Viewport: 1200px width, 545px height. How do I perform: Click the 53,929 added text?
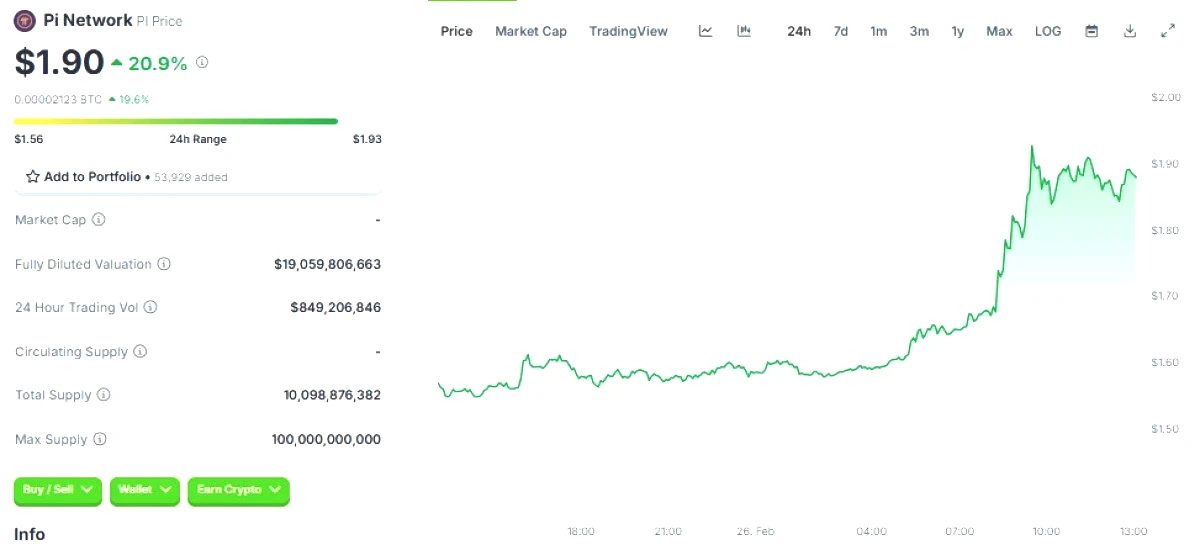coord(191,177)
